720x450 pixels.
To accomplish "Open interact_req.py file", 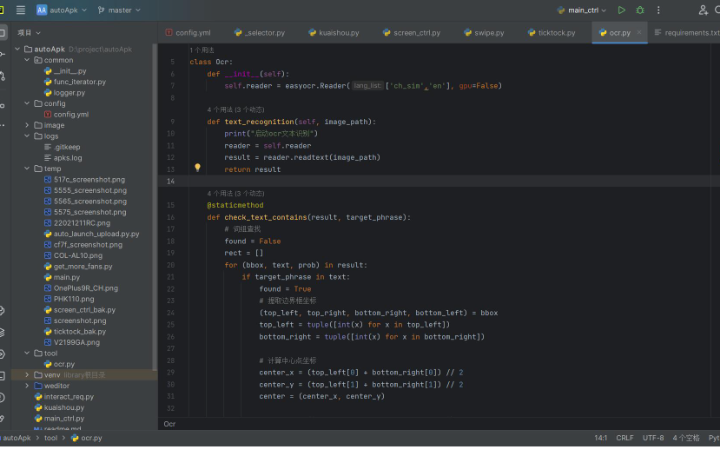I will (x=64, y=397).
